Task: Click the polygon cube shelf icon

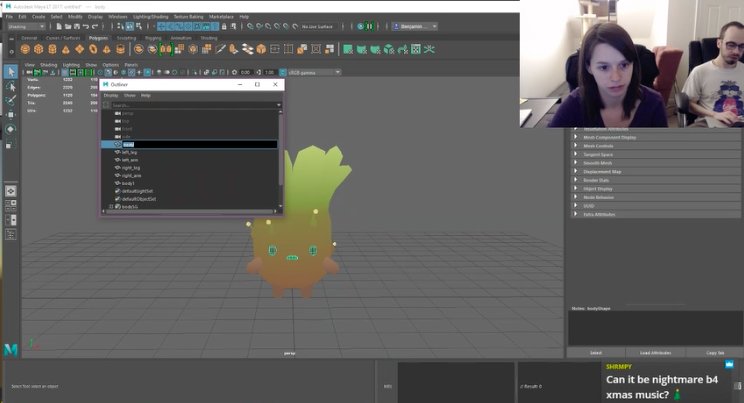Action: coord(38,48)
